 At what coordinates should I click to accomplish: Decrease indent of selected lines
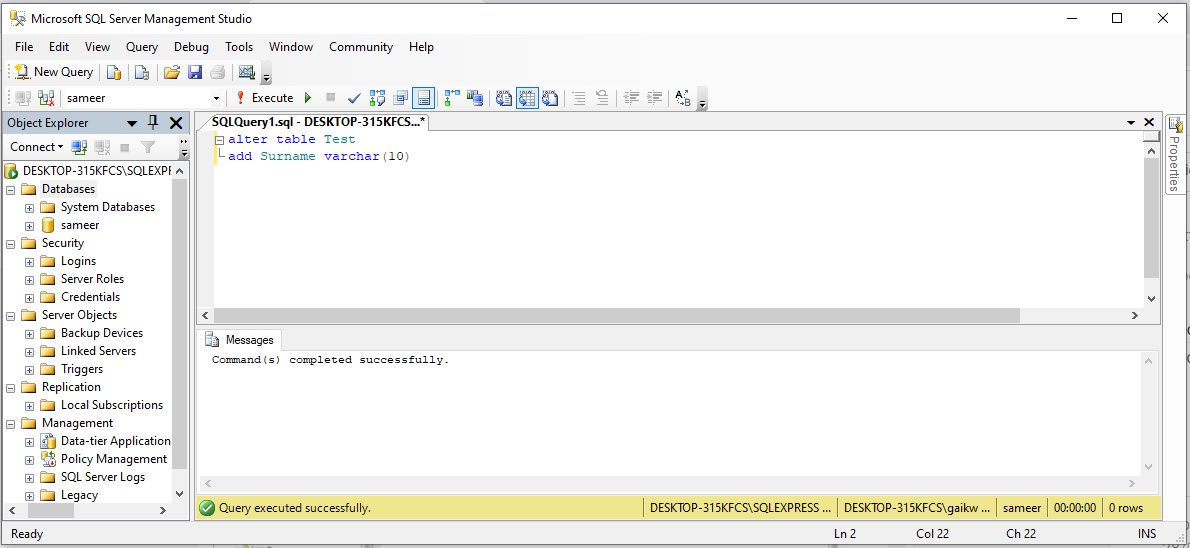pyautogui.click(x=631, y=98)
